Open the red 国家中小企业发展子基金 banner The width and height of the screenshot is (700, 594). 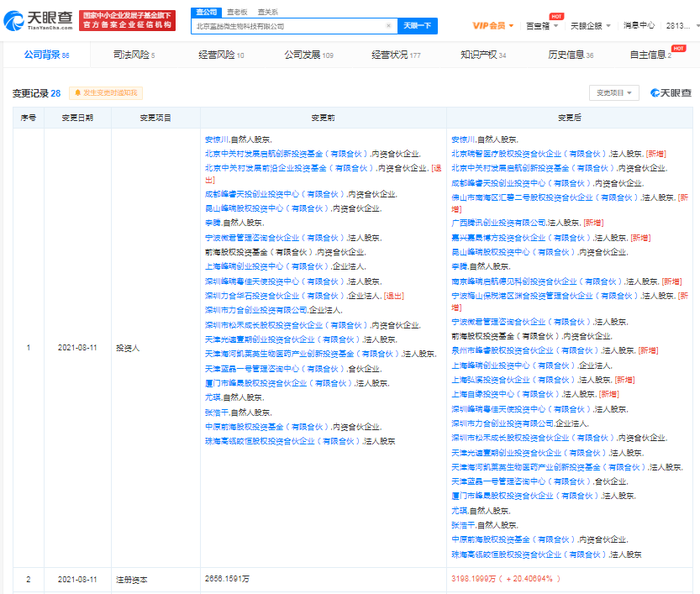[127, 21]
